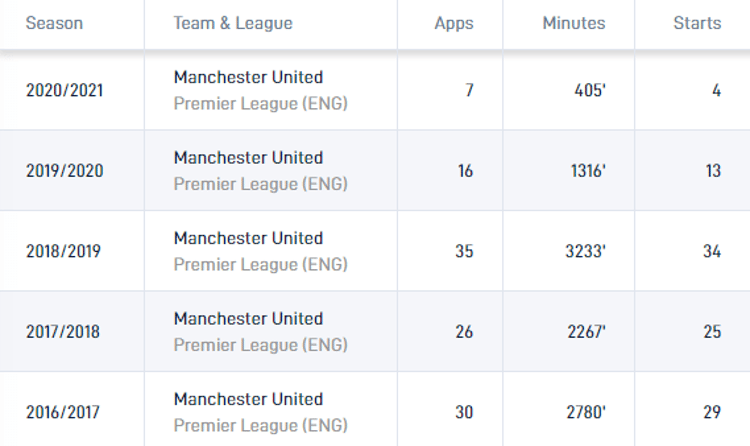Select the 2017/2018 season cell
The width and height of the screenshot is (750, 446).
(x=63, y=332)
